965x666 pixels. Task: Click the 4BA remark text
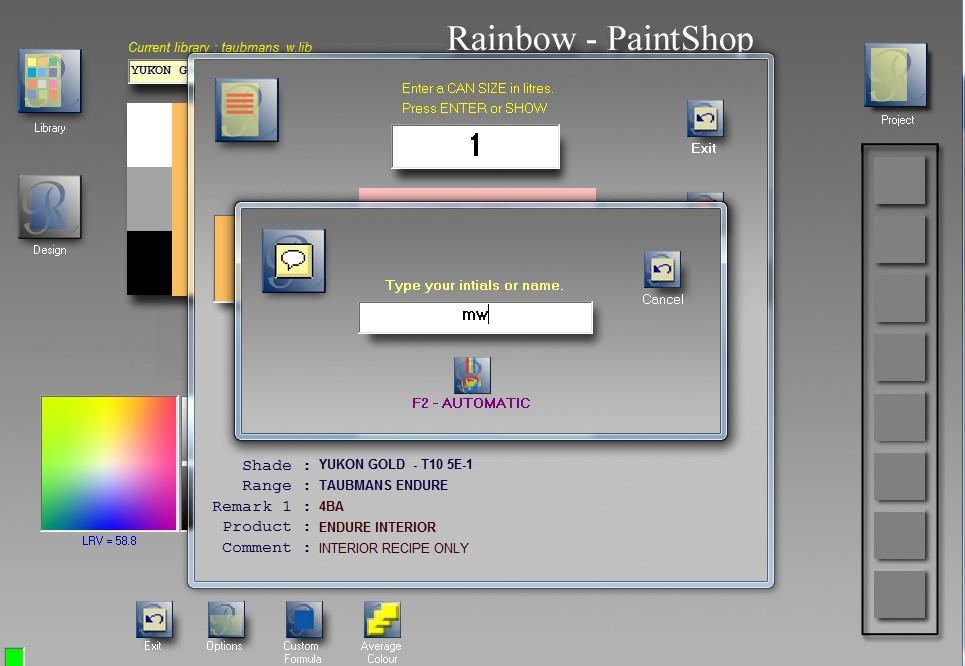pyautogui.click(x=331, y=506)
